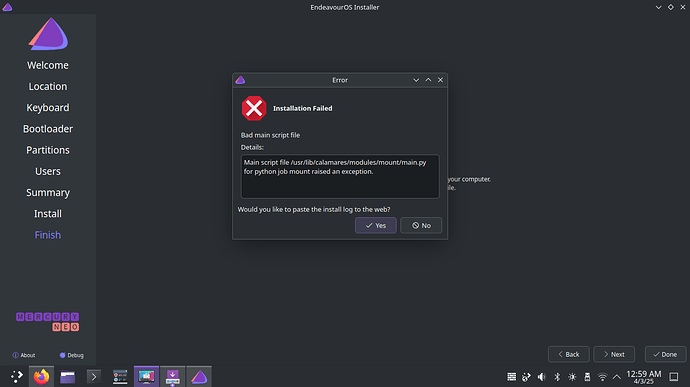Click the 'Installation Failed' heading
The width and height of the screenshot is (690, 387).
coord(303,108)
